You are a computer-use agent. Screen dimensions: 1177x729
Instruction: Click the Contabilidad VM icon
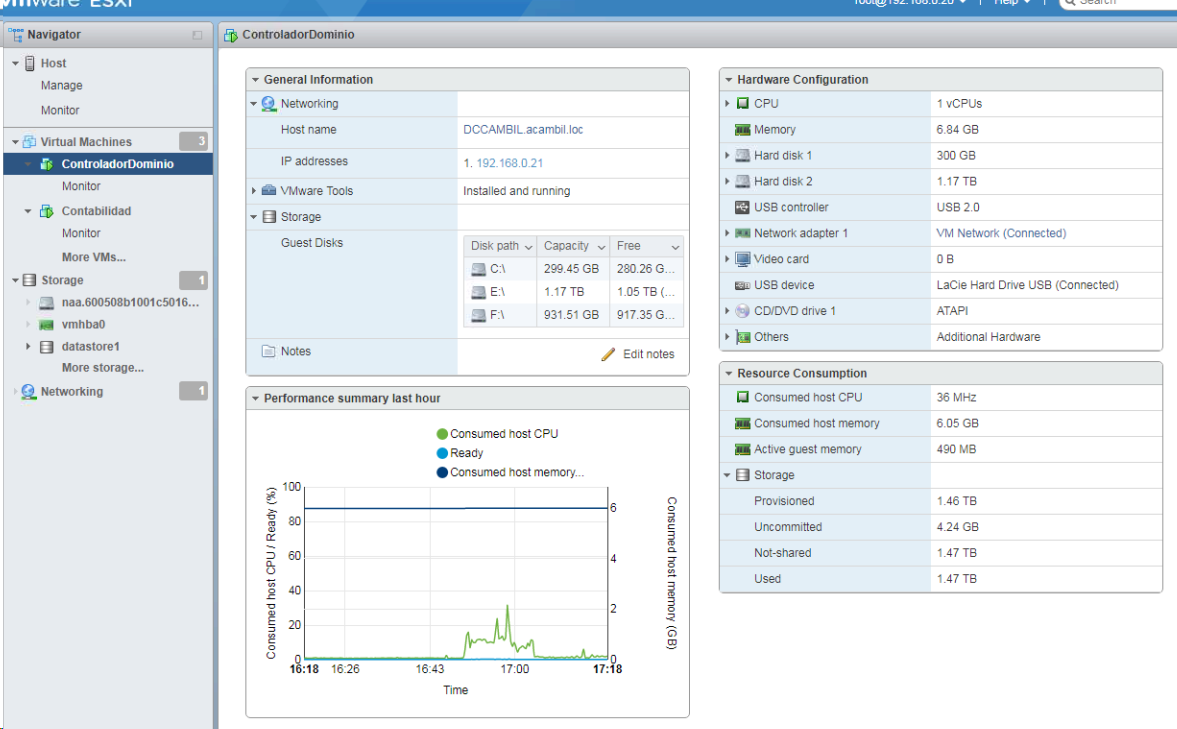pyautogui.click(x=46, y=211)
